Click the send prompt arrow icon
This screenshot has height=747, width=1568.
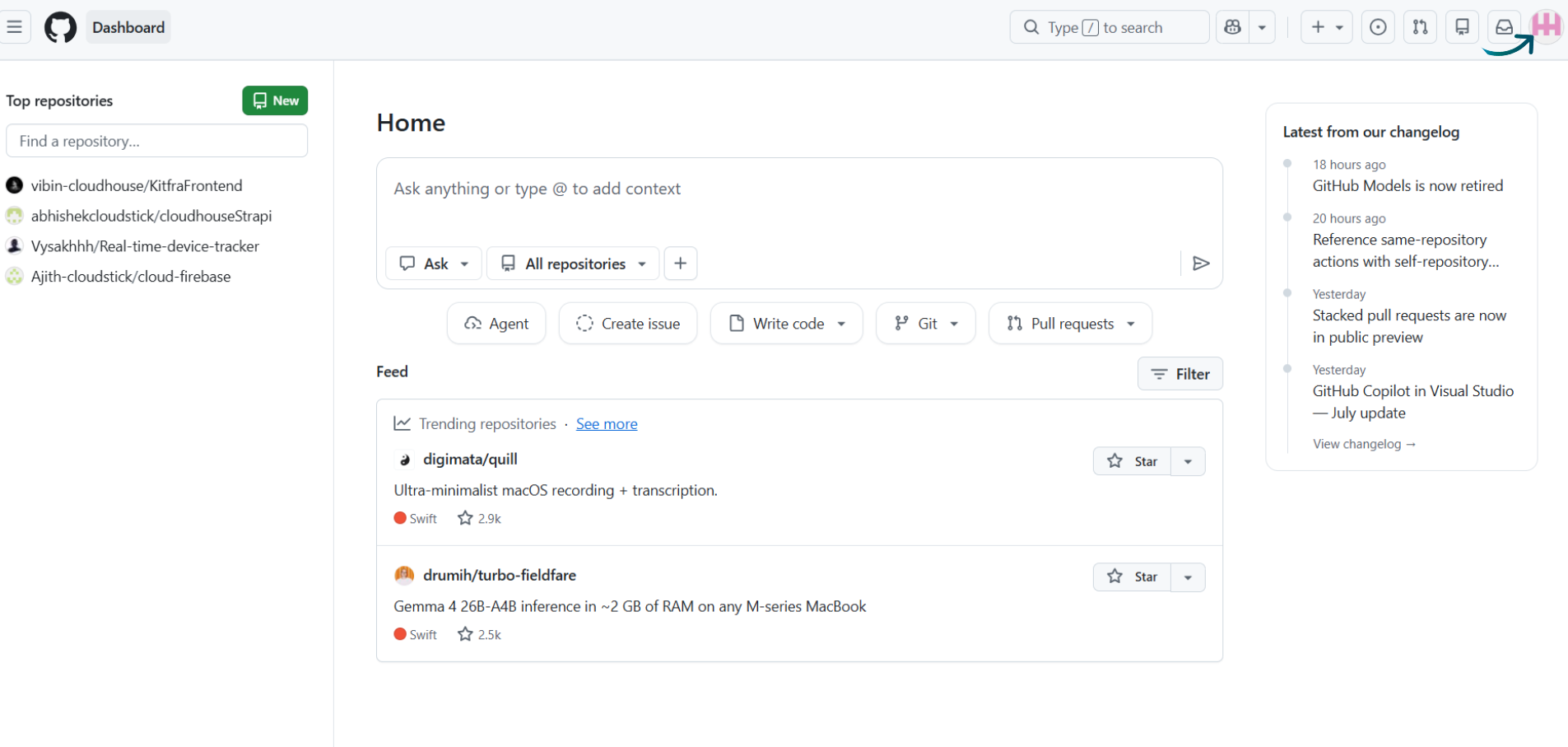tap(1201, 264)
